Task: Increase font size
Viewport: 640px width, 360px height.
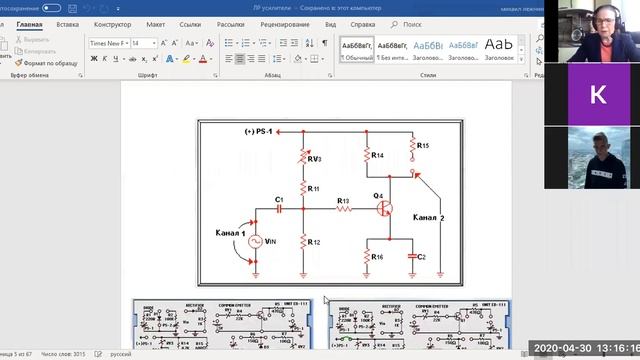Action: click(164, 43)
